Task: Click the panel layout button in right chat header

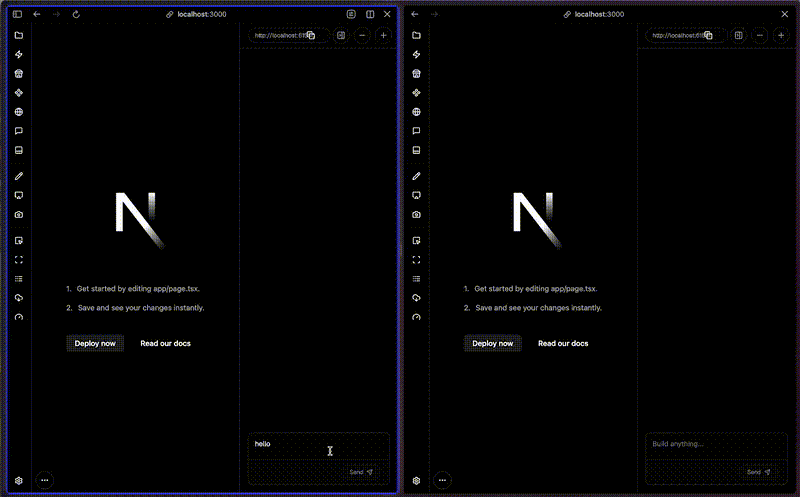Action: tap(738, 35)
